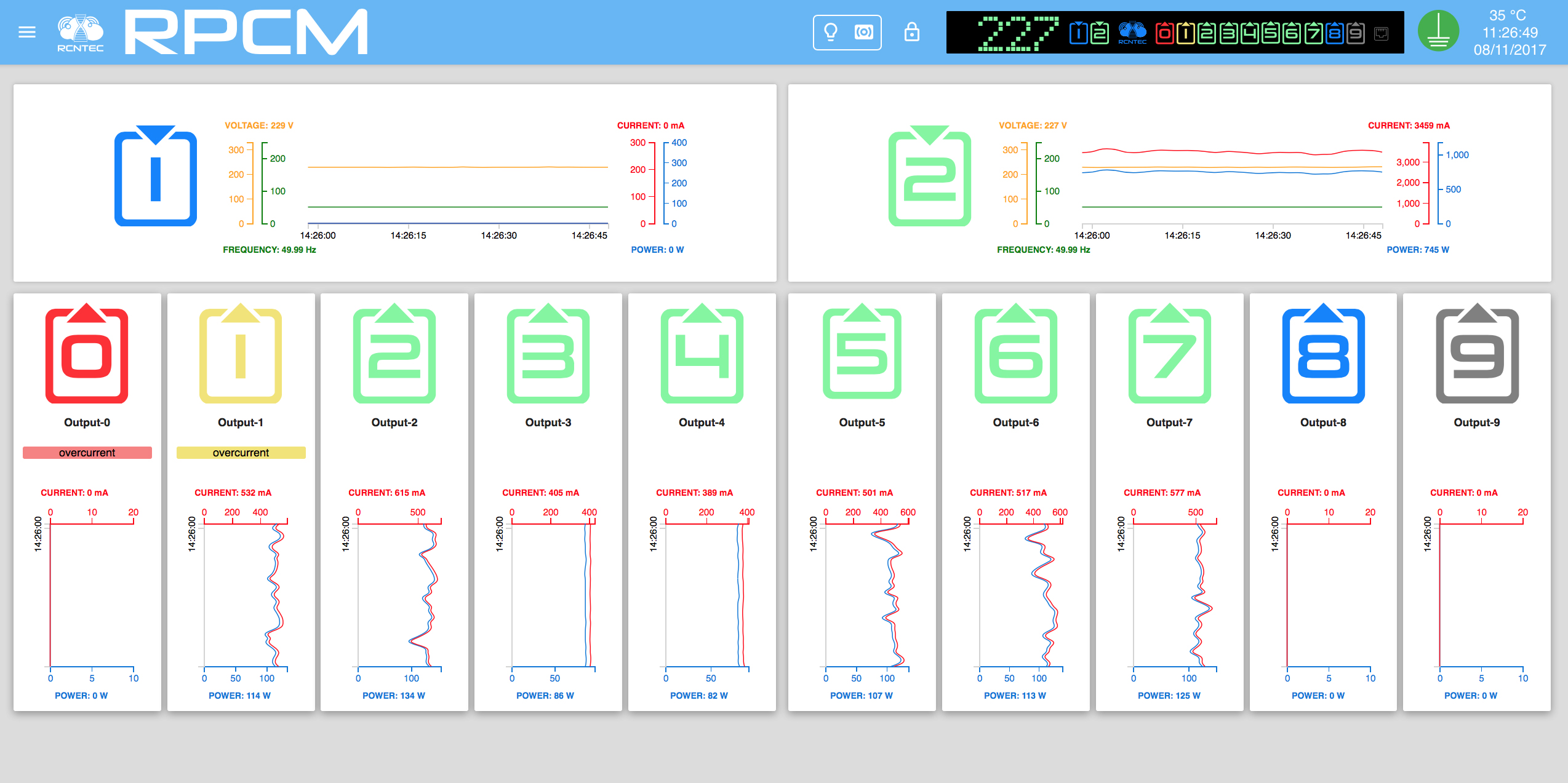The width and height of the screenshot is (1568, 783).
Task: Click the Output-2 current graph
Action: coord(400,595)
